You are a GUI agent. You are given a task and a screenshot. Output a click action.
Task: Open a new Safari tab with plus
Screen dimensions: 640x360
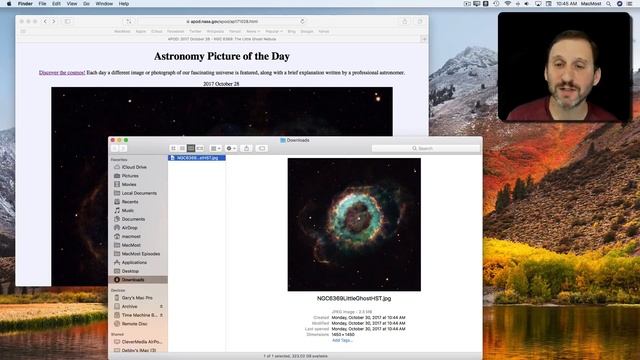pos(424,39)
